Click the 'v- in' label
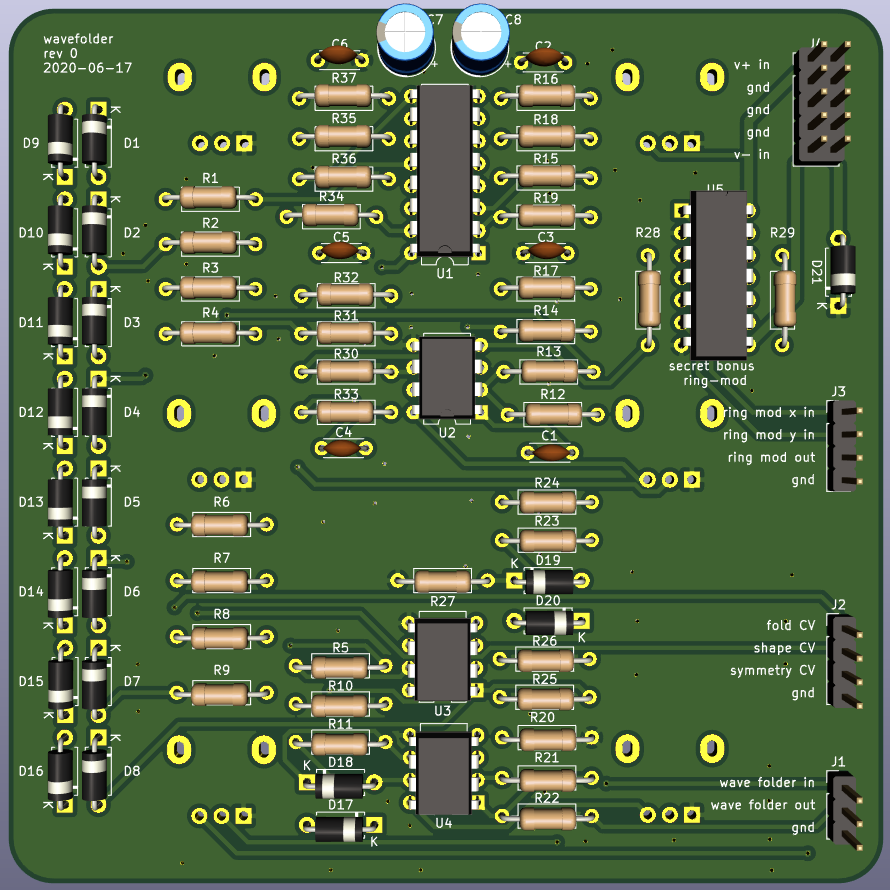Viewport: 890px width, 890px height. [752, 154]
